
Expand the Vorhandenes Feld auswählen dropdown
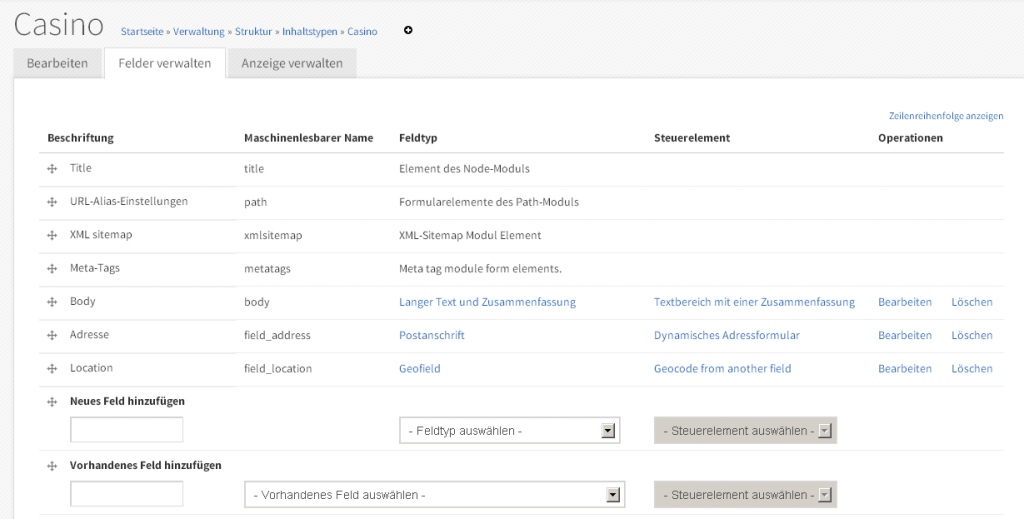pyautogui.click(x=434, y=495)
